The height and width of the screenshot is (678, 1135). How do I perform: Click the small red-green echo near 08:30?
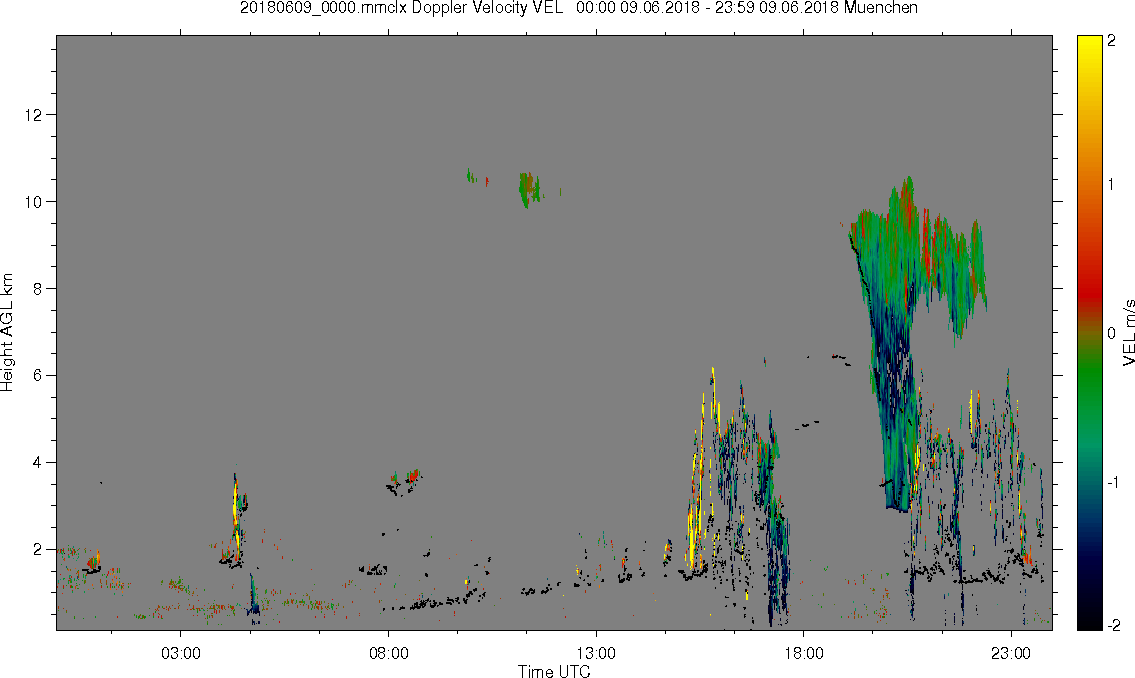click(412, 476)
